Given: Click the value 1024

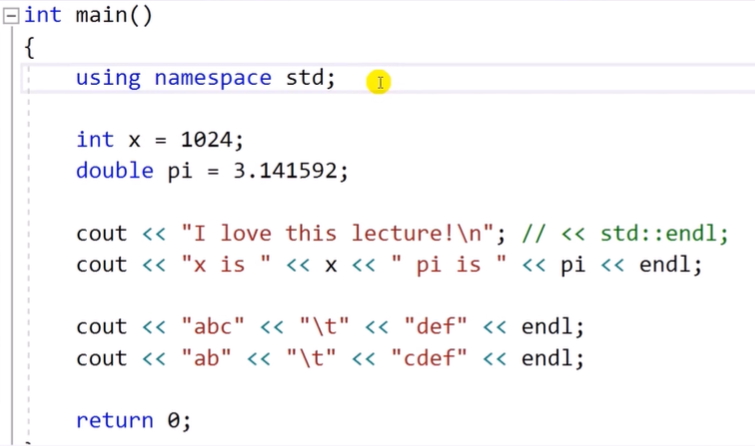Looking at the screenshot, I should click(206, 140).
